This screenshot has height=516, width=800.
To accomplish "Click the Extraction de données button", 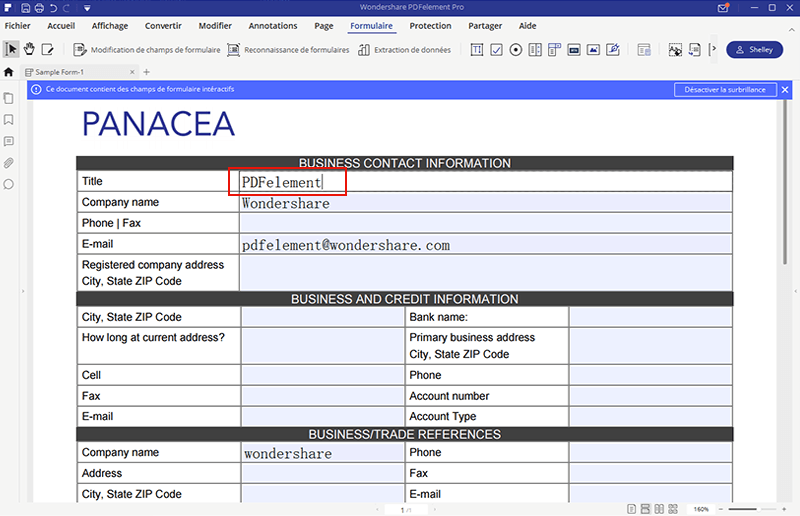I will point(404,49).
